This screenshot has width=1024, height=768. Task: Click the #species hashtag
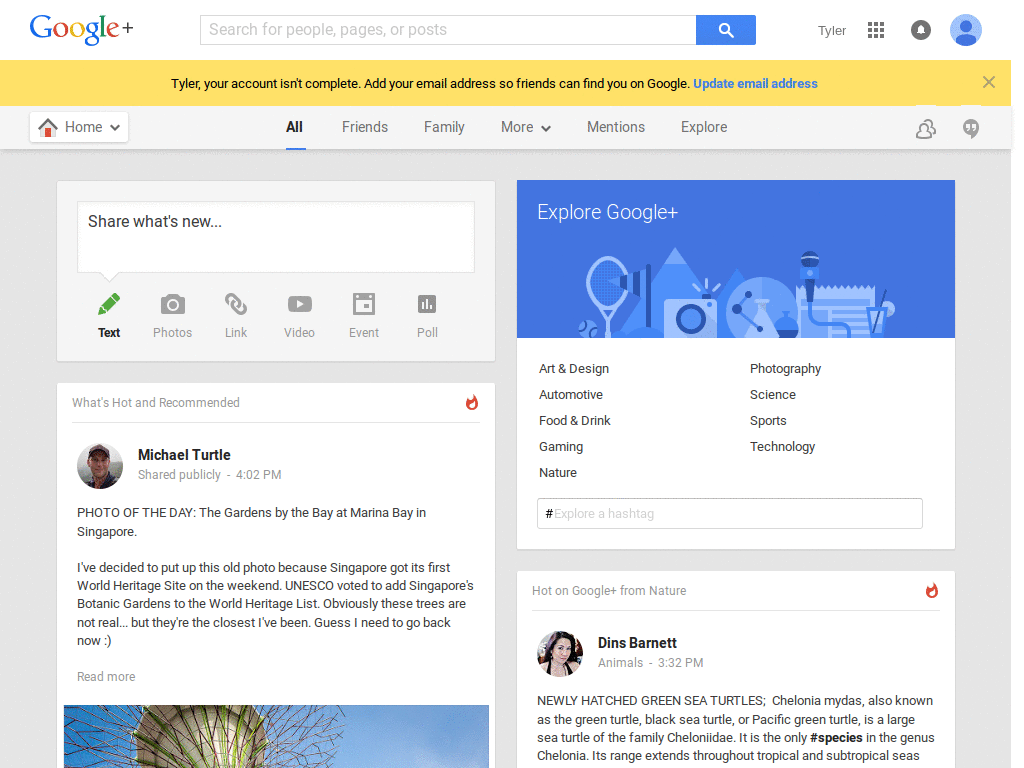point(836,737)
